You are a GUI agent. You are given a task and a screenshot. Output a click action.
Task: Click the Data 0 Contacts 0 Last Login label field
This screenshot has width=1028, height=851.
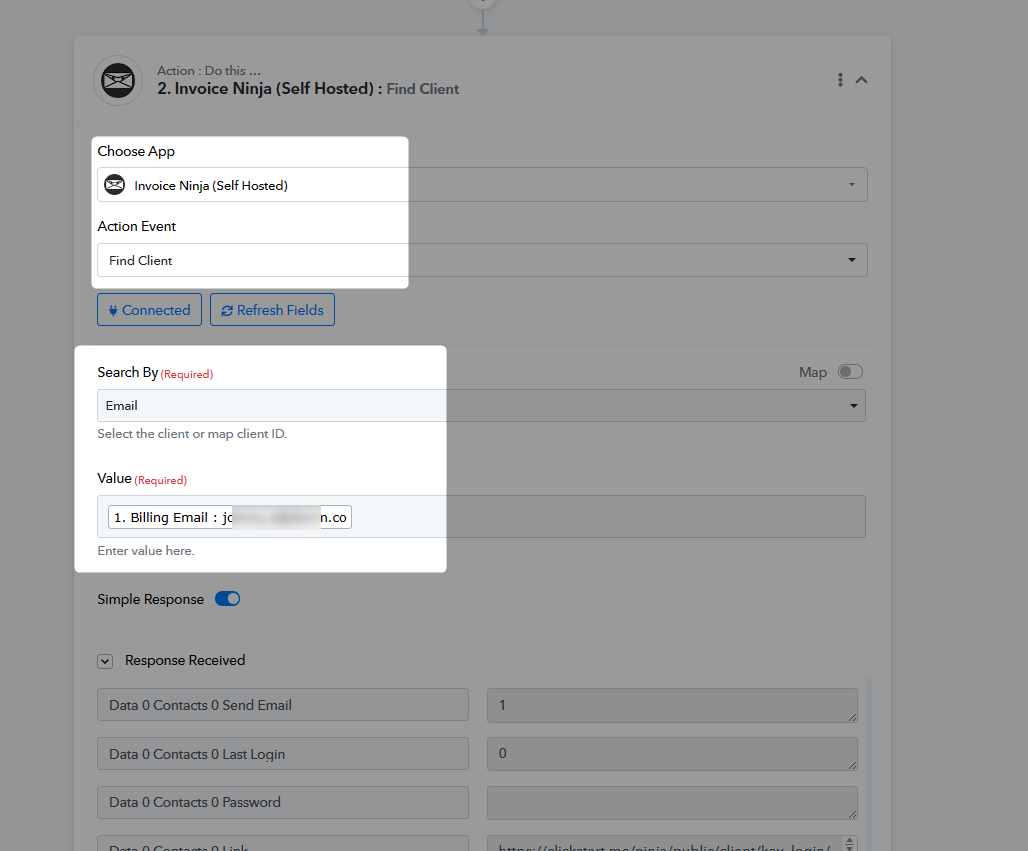(283, 753)
